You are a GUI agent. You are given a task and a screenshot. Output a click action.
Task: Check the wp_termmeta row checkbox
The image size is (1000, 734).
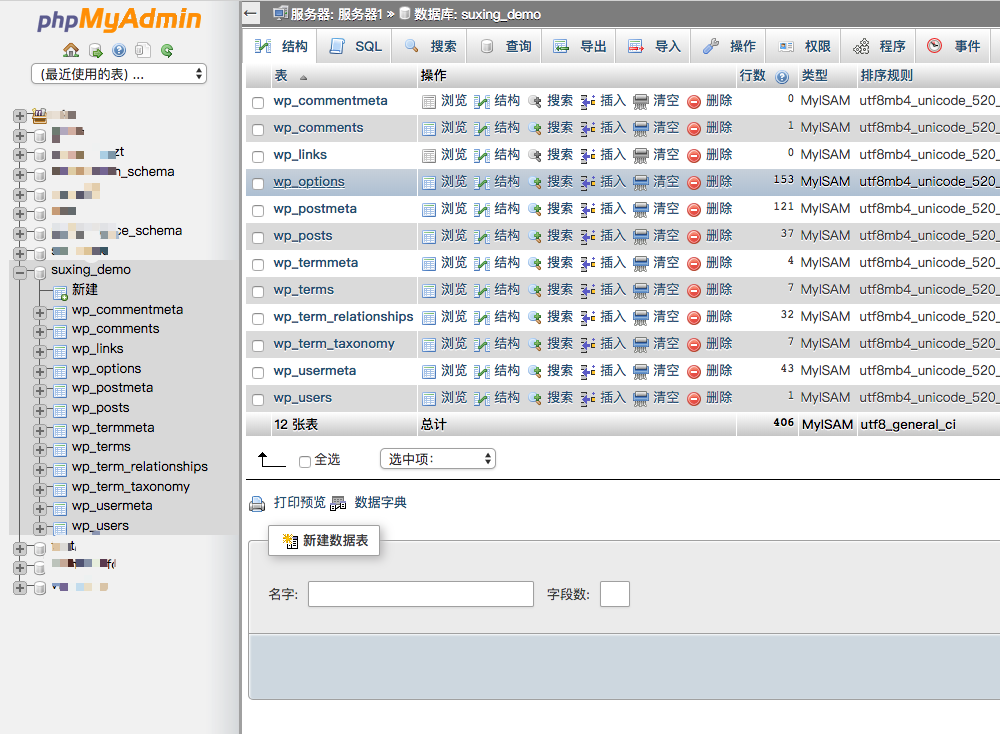tap(258, 264)
